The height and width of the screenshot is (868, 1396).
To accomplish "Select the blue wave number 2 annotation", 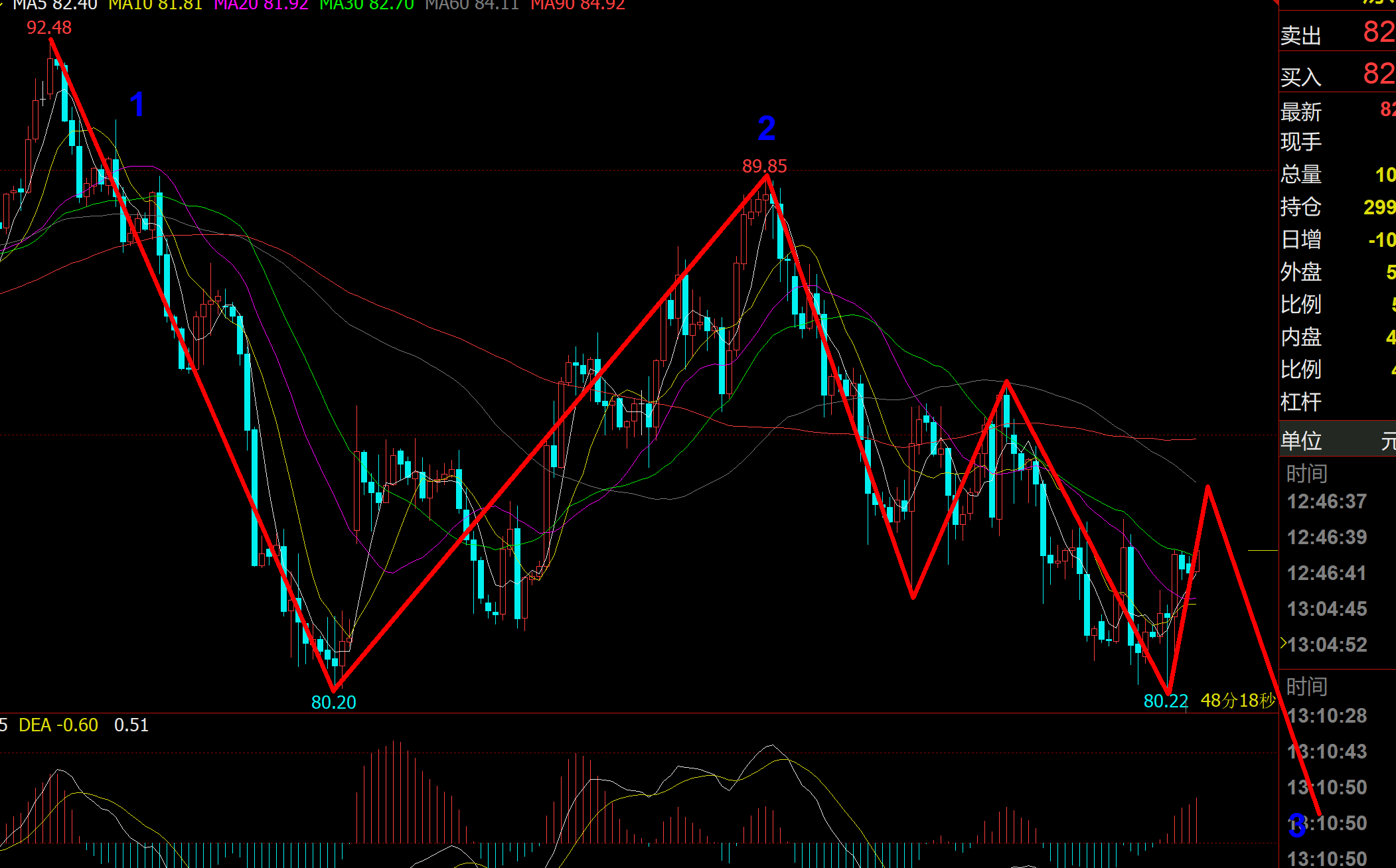I will pos(766,128).
